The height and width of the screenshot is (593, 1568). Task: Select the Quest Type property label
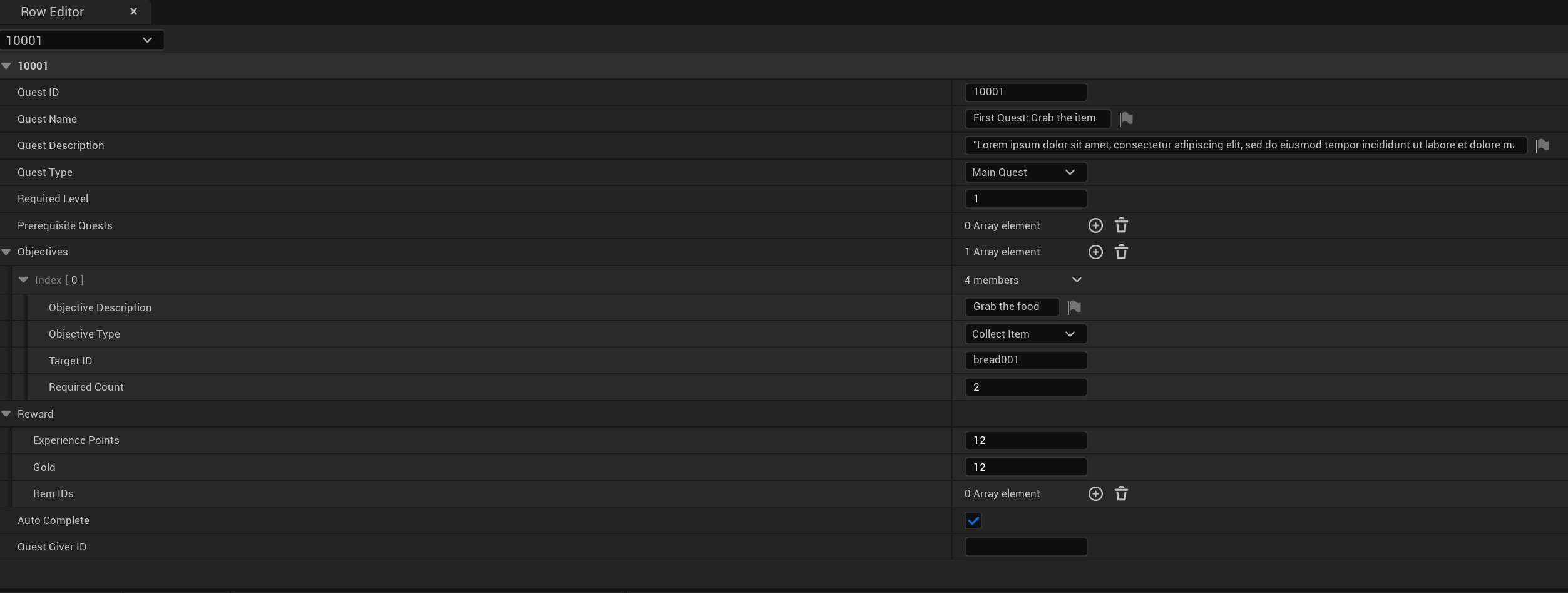(x=45, y=172)
